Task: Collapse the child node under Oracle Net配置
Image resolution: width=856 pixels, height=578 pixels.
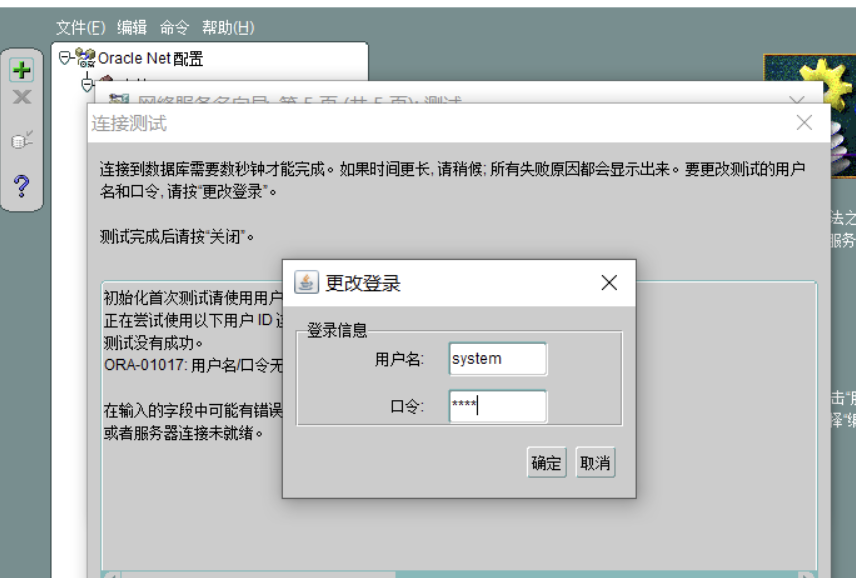Action: [87, 85]
